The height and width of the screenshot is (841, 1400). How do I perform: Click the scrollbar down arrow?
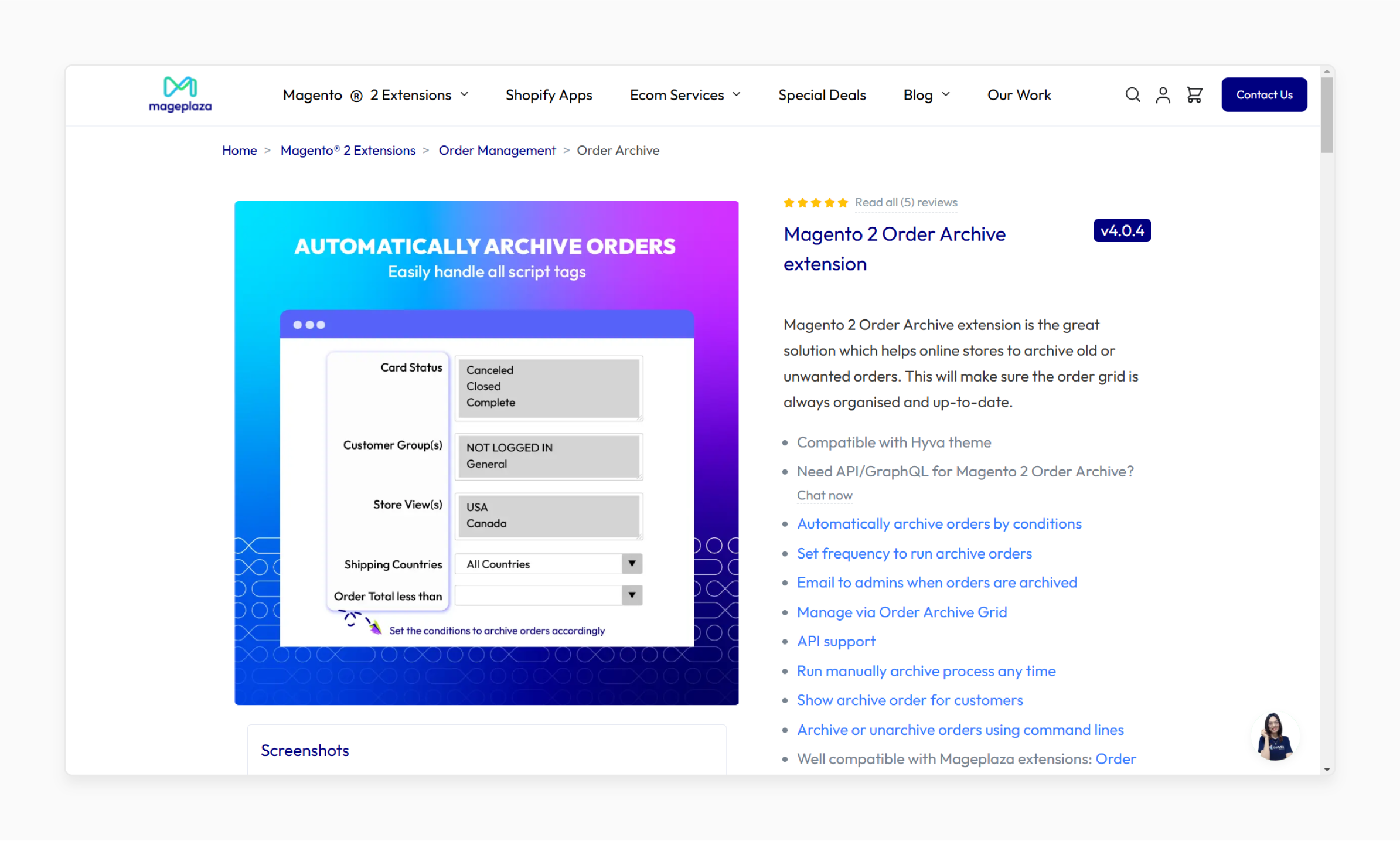click(x=1327, y=769)
